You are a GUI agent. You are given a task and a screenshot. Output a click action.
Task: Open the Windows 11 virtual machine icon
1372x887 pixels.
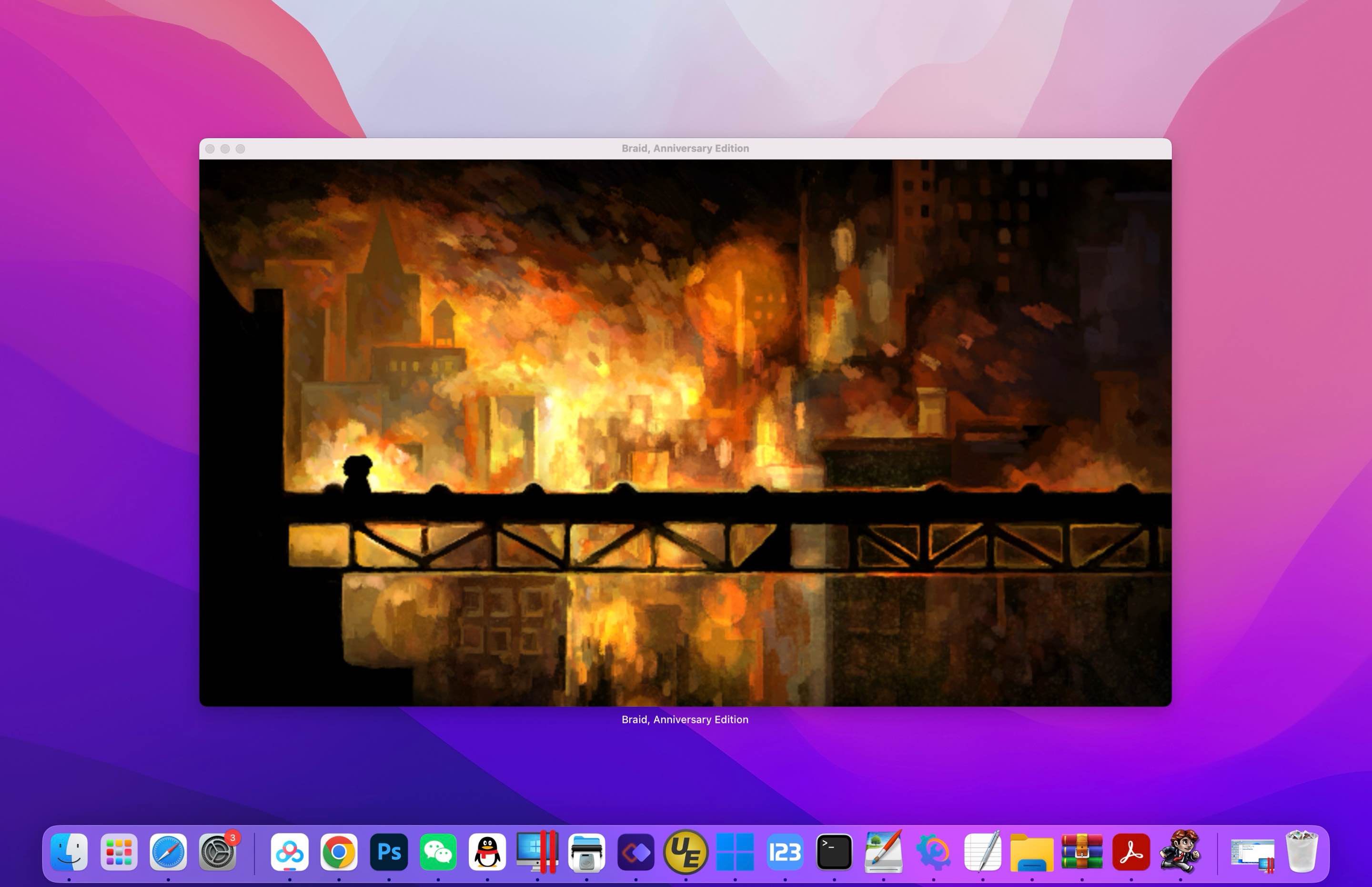click(735, 851)
